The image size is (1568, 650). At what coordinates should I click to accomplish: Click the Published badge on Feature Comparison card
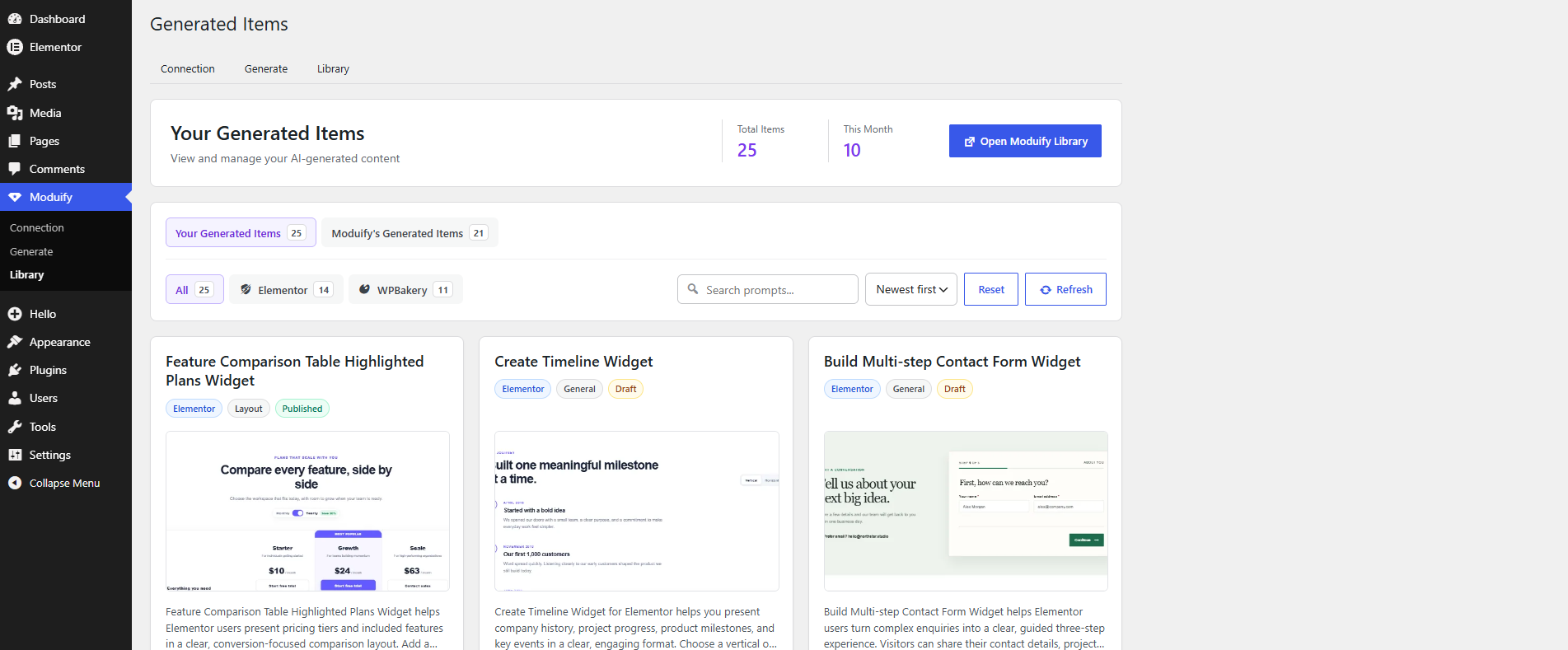[x=302, y=409]
